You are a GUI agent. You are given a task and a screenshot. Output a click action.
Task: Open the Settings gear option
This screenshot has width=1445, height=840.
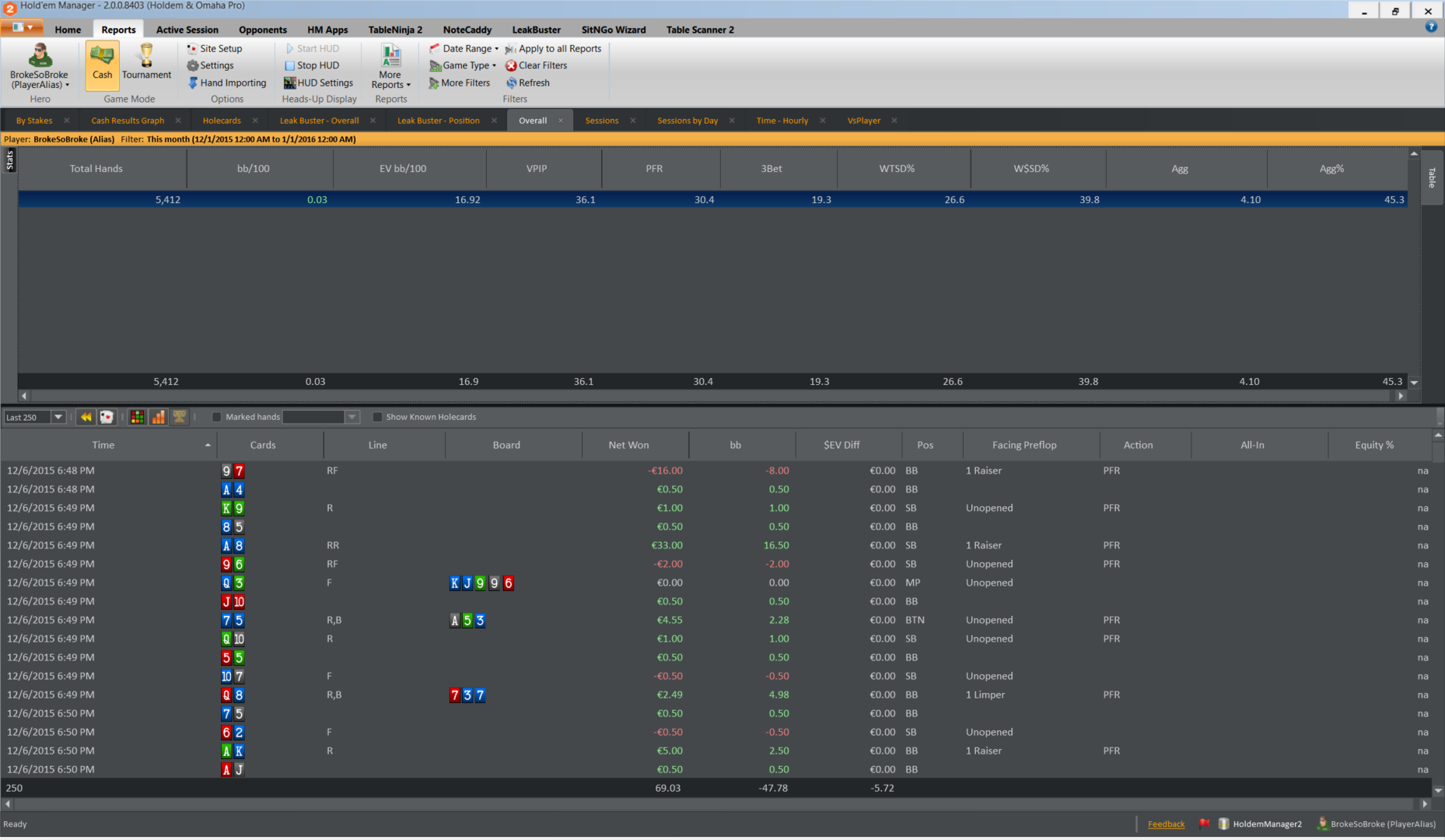point(210,65)
